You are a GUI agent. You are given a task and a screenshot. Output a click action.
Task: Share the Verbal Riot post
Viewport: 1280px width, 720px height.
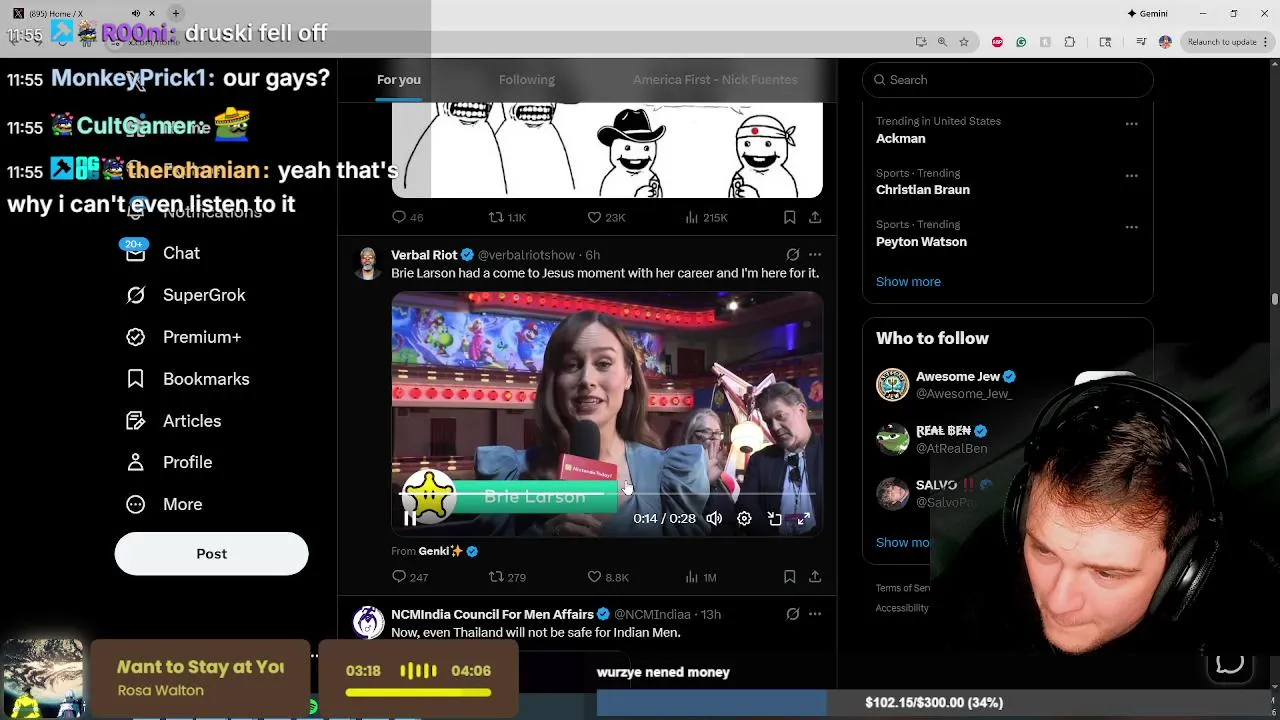click(815, 577)
